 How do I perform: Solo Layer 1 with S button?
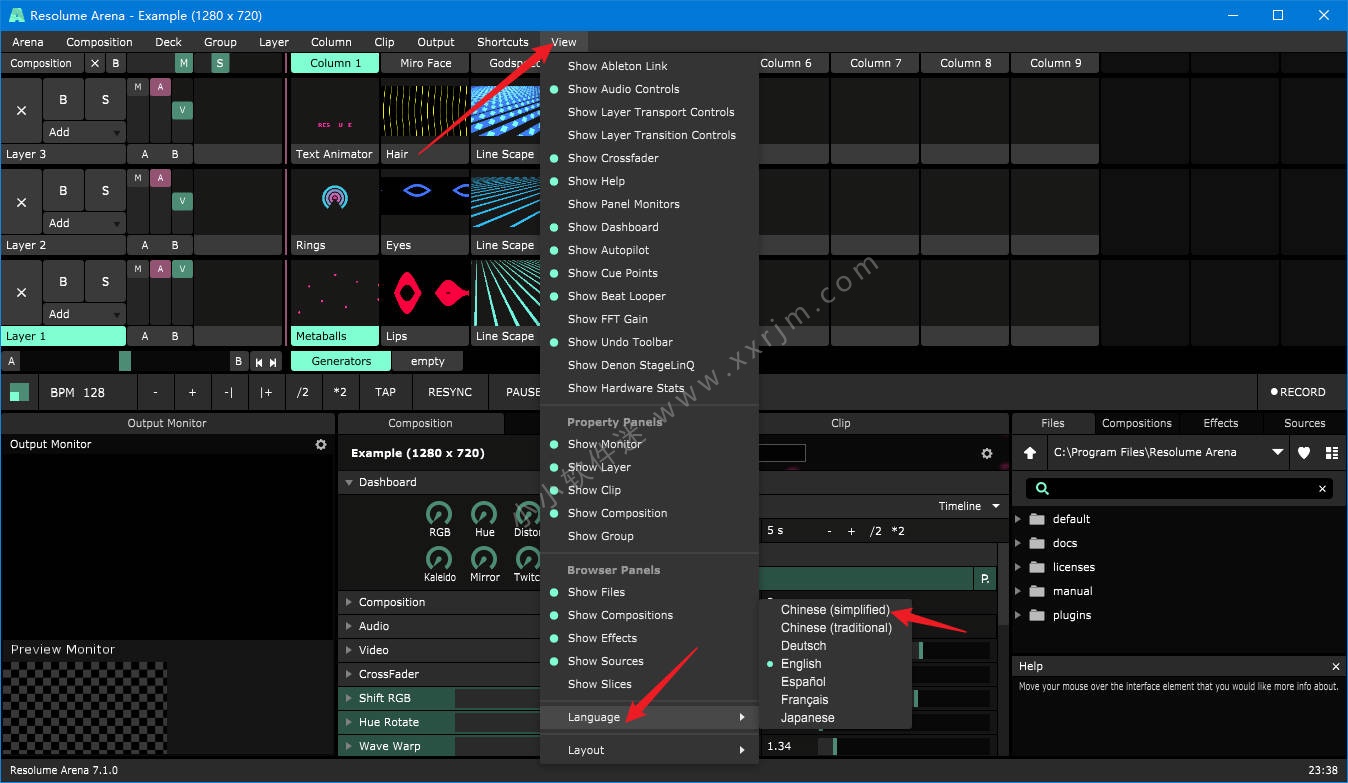point(105,281)
